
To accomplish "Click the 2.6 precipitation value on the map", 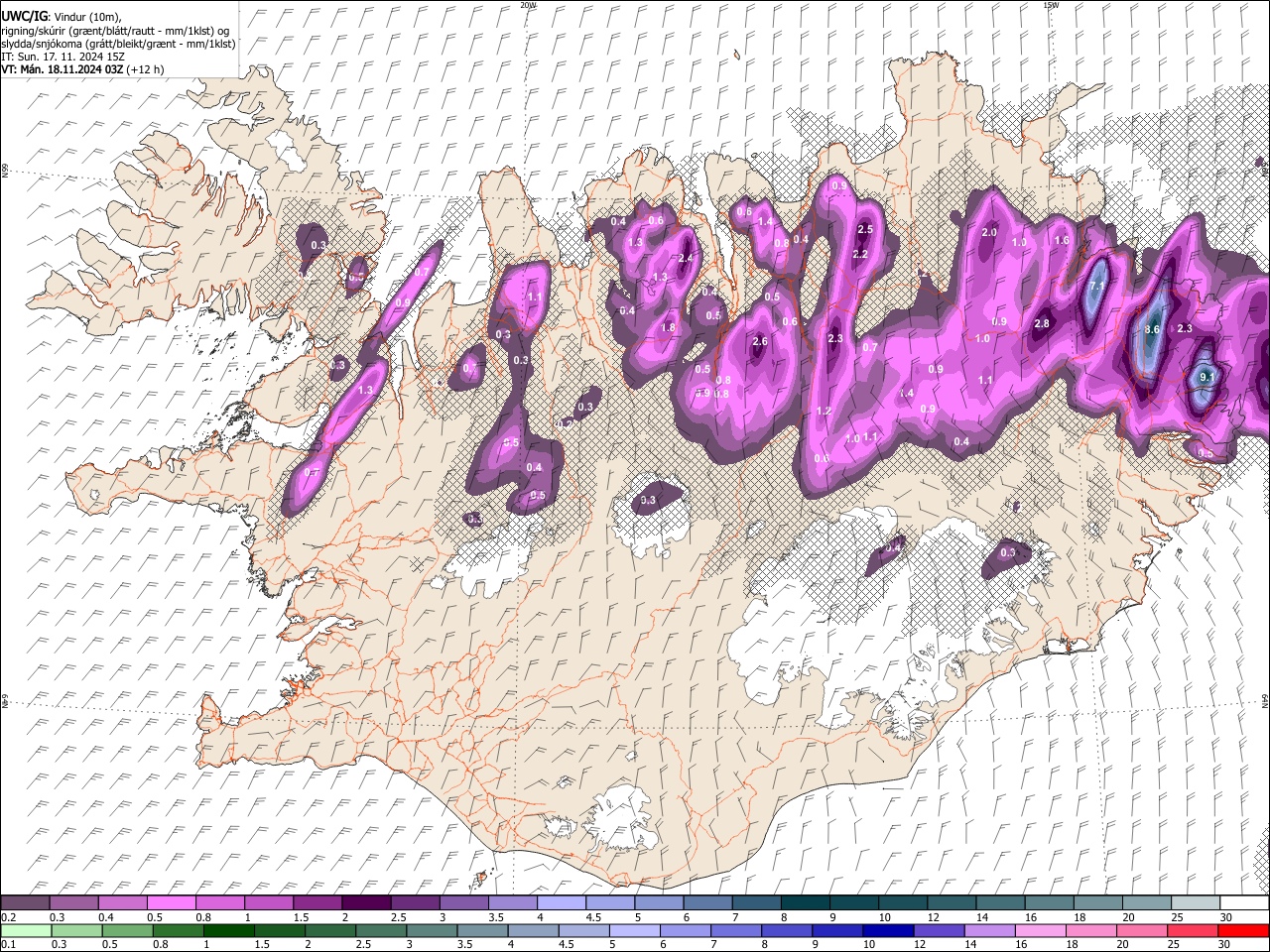I will pyautogui.click(x=760, y=342).
